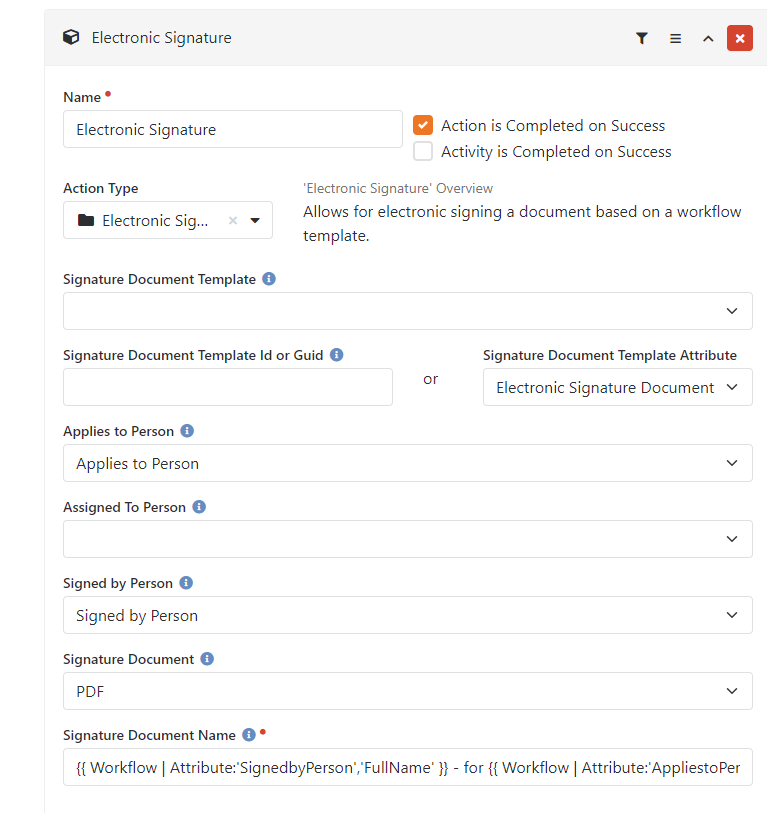767x813 pixels.
Task: Click the filter icon in the panel header
Action: (x=642, y=38)
